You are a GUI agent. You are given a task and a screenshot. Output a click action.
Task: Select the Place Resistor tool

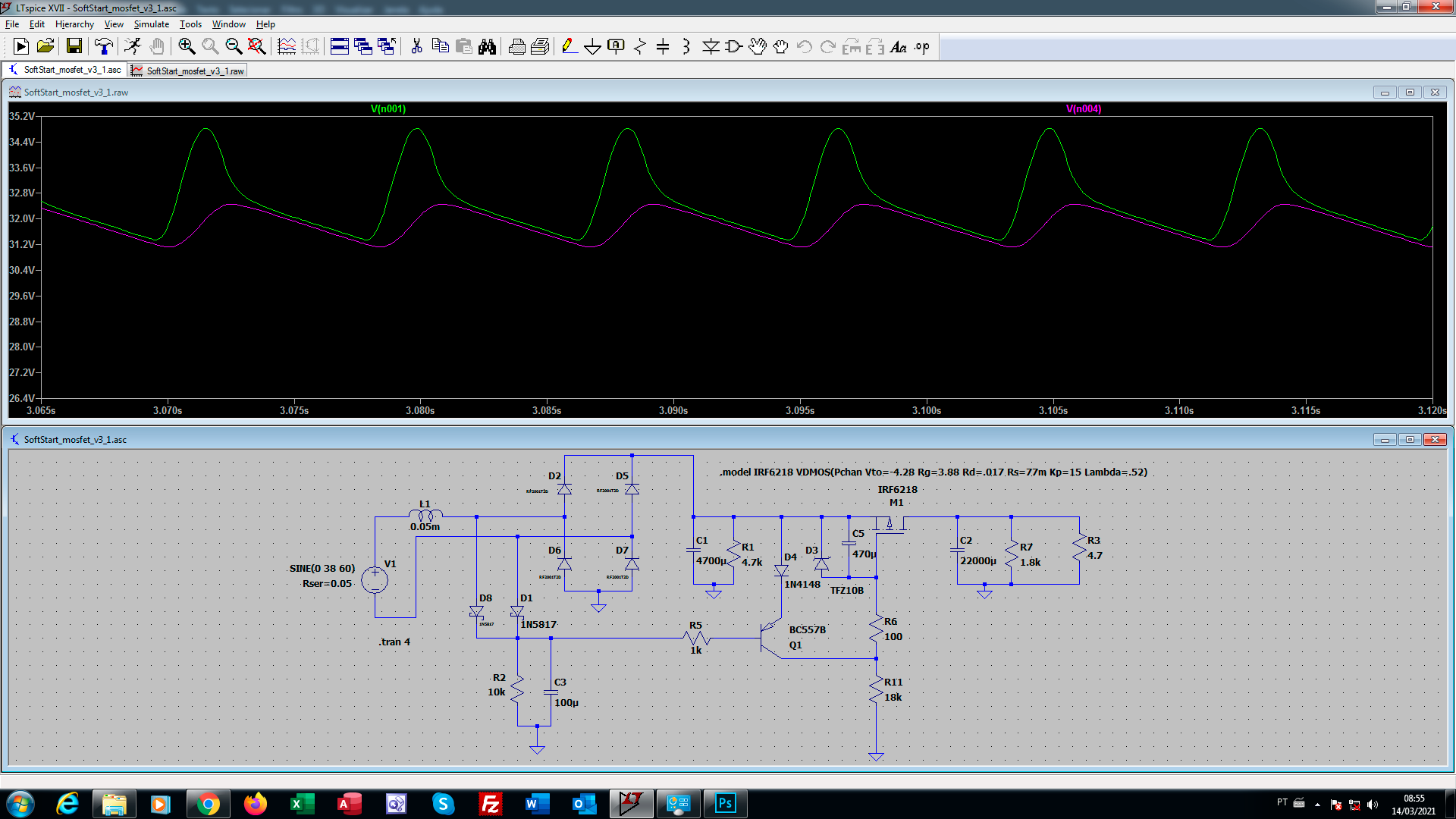640,47
